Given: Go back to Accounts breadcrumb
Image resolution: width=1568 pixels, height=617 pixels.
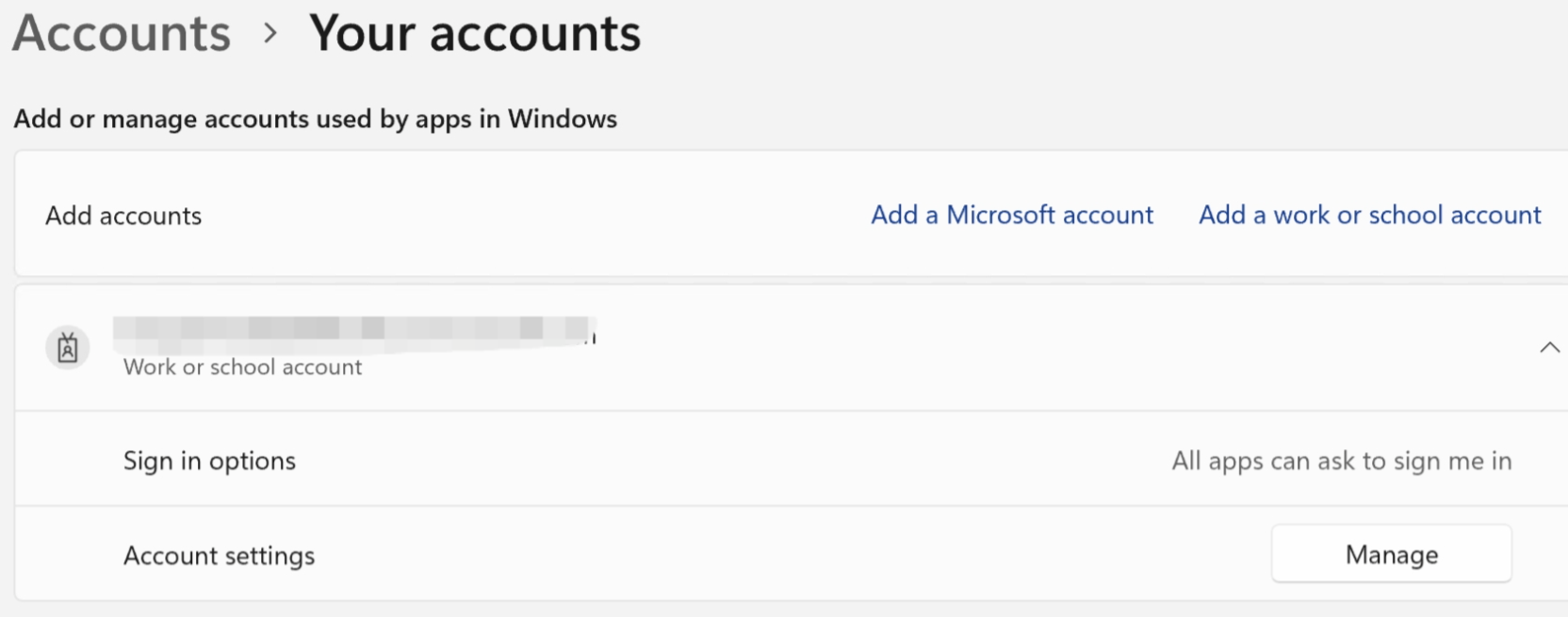Looking at the screenshot, I should click(x=122, y=34).
